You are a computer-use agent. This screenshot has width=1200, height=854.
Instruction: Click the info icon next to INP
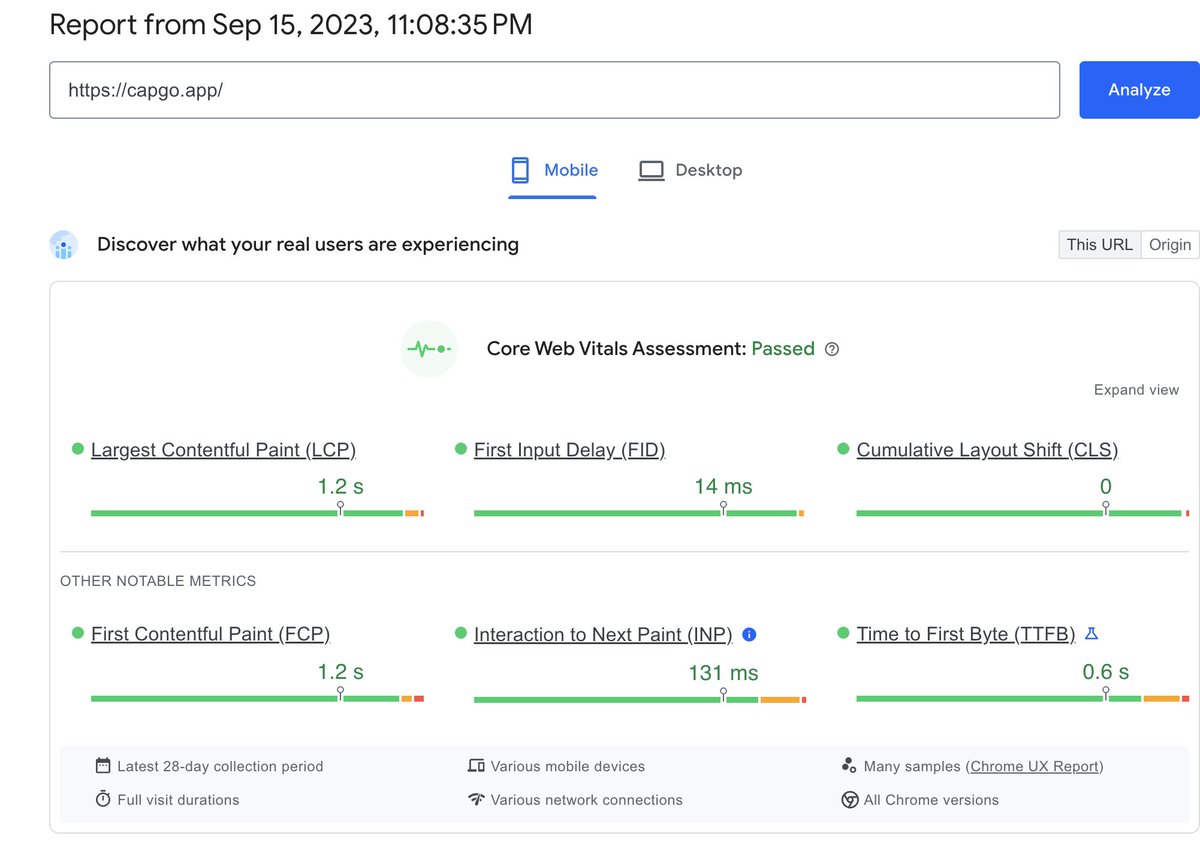(749, 634)
